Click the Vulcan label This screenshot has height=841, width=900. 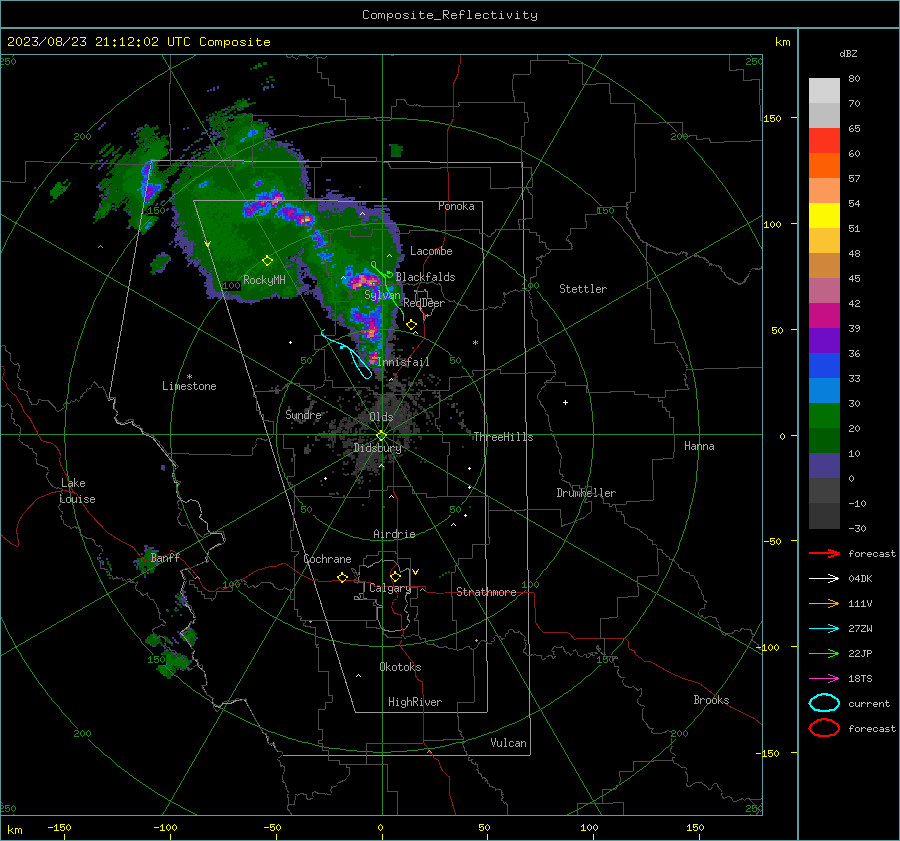point(509,743)
